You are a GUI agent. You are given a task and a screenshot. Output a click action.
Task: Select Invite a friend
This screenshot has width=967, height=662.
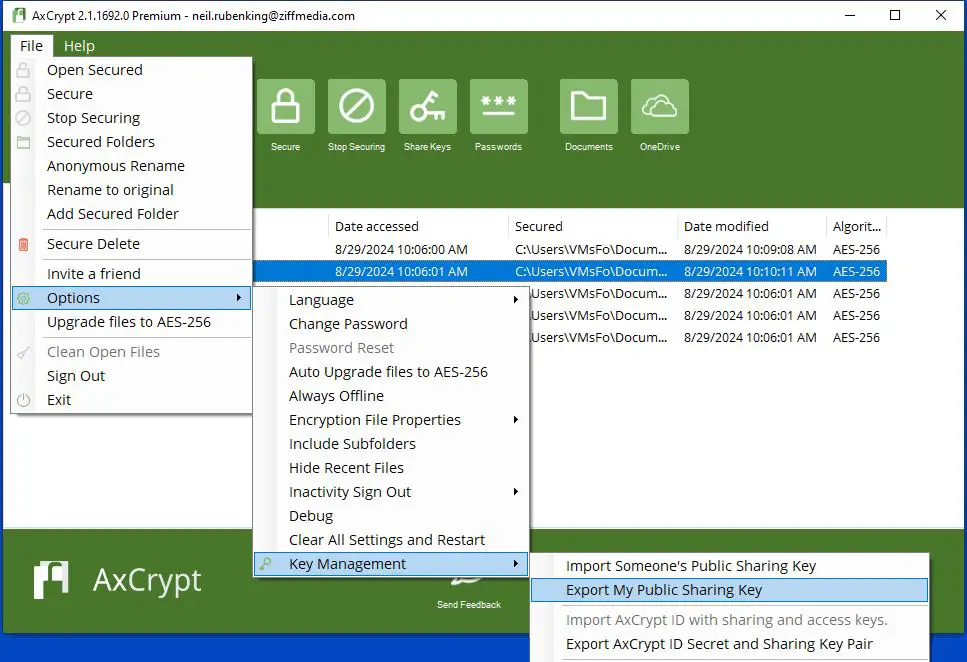pyautogui.click(x=131, y=274)
